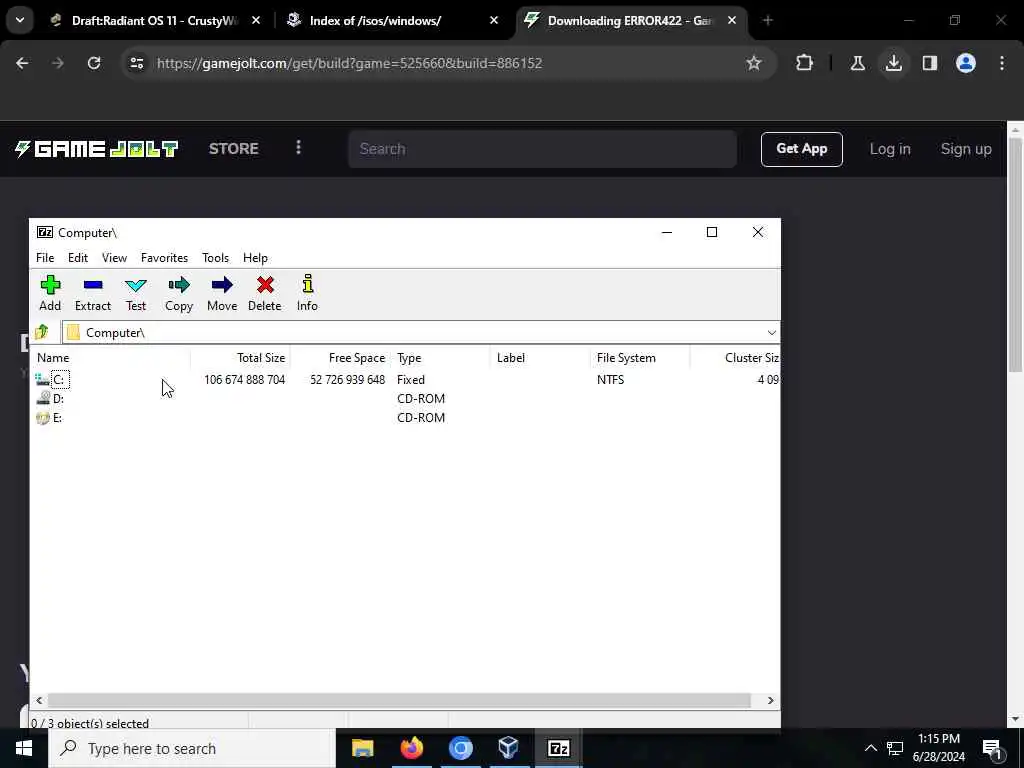This screenshot has height=768, width=1024.
Task: Expand the Computer\ path dropdown
Action: pos(771,332)
